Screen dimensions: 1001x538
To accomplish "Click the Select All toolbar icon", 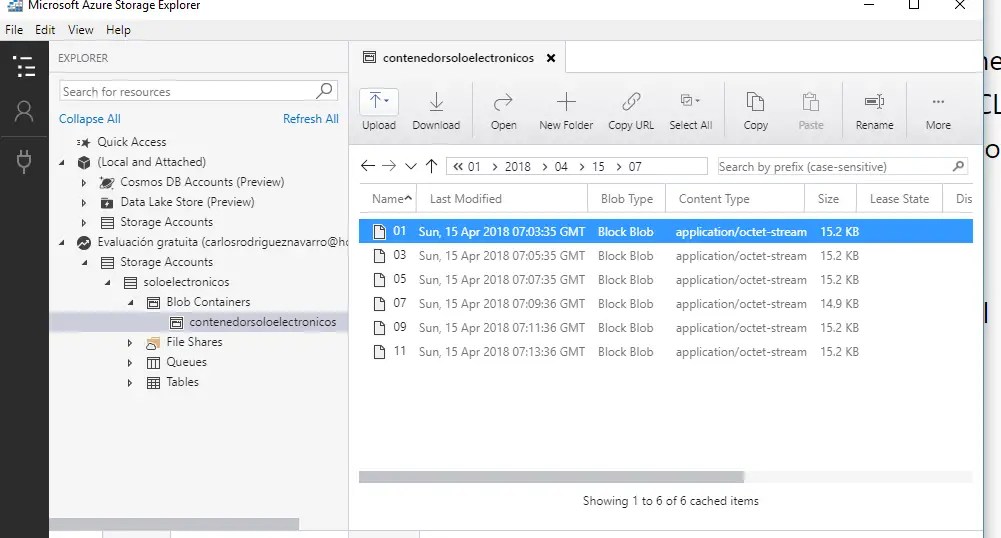I will click(x=690, y=101).
